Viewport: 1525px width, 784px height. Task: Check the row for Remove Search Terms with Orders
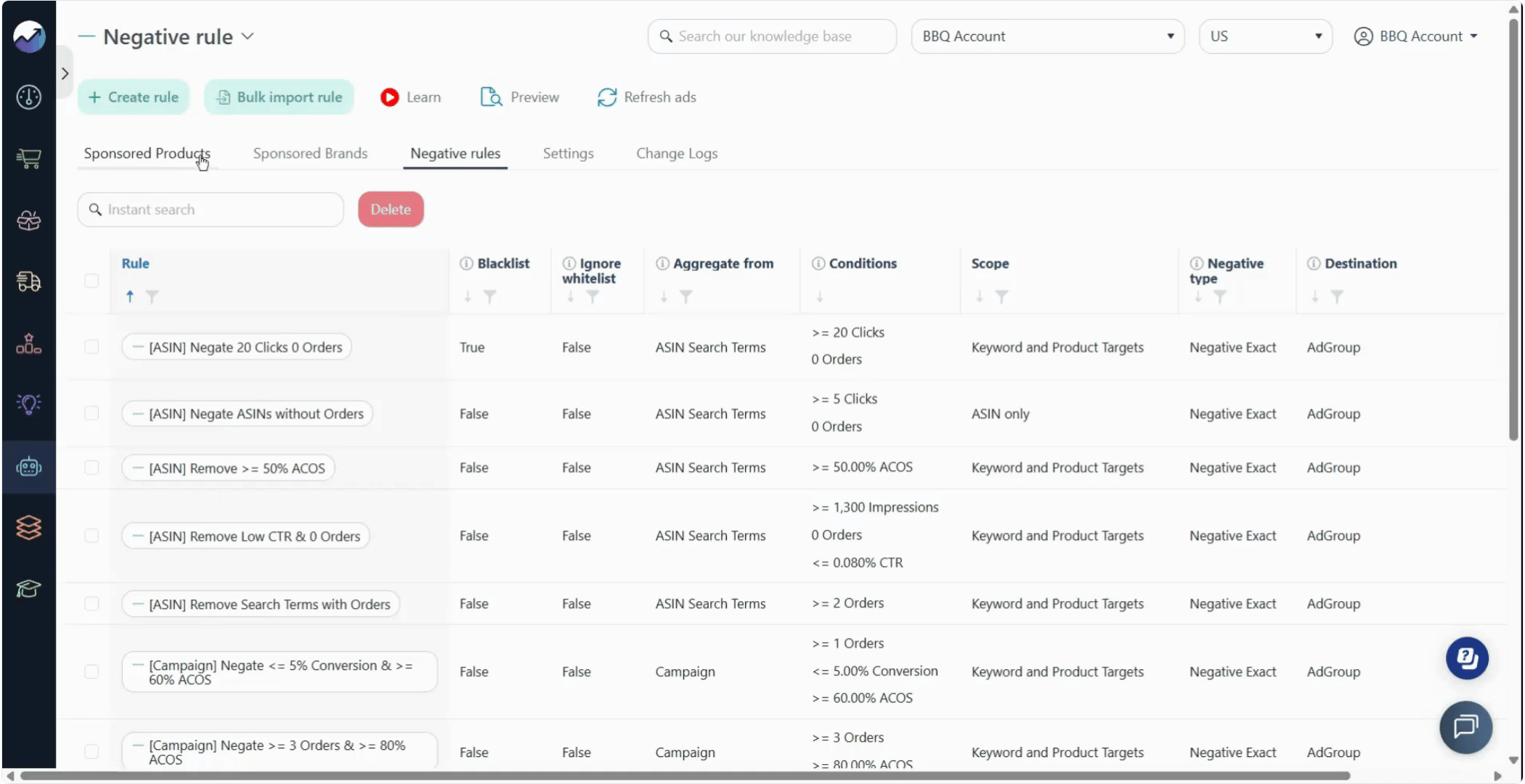coord(91,604)
